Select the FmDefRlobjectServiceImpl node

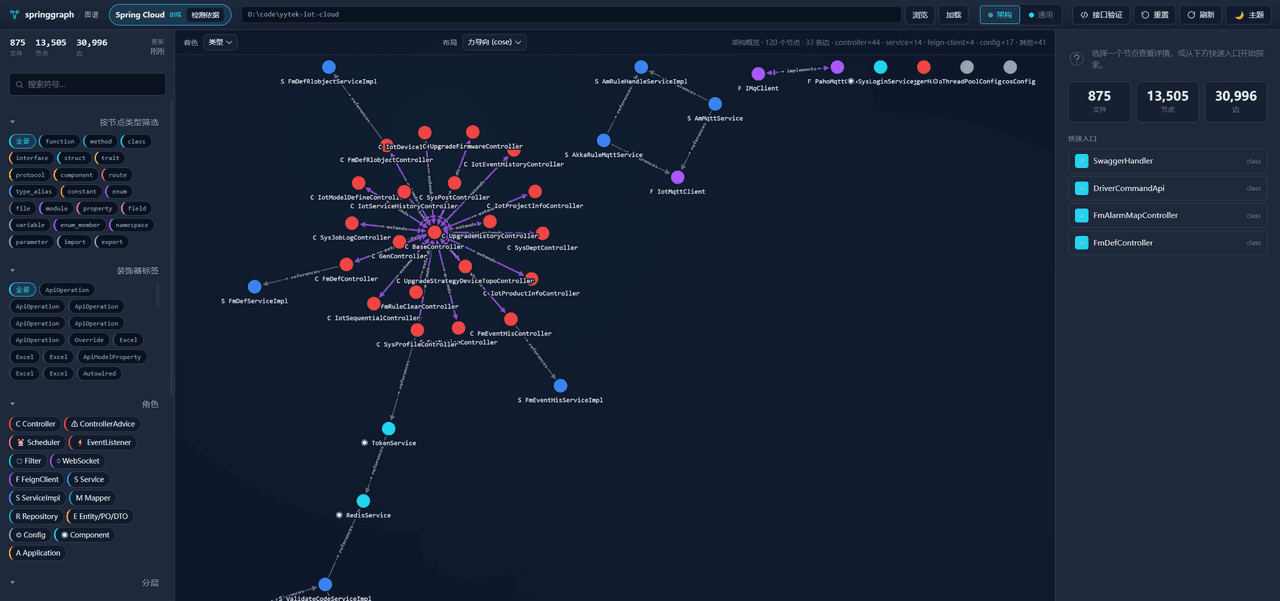pyautogui.click(x=329, y=67)
